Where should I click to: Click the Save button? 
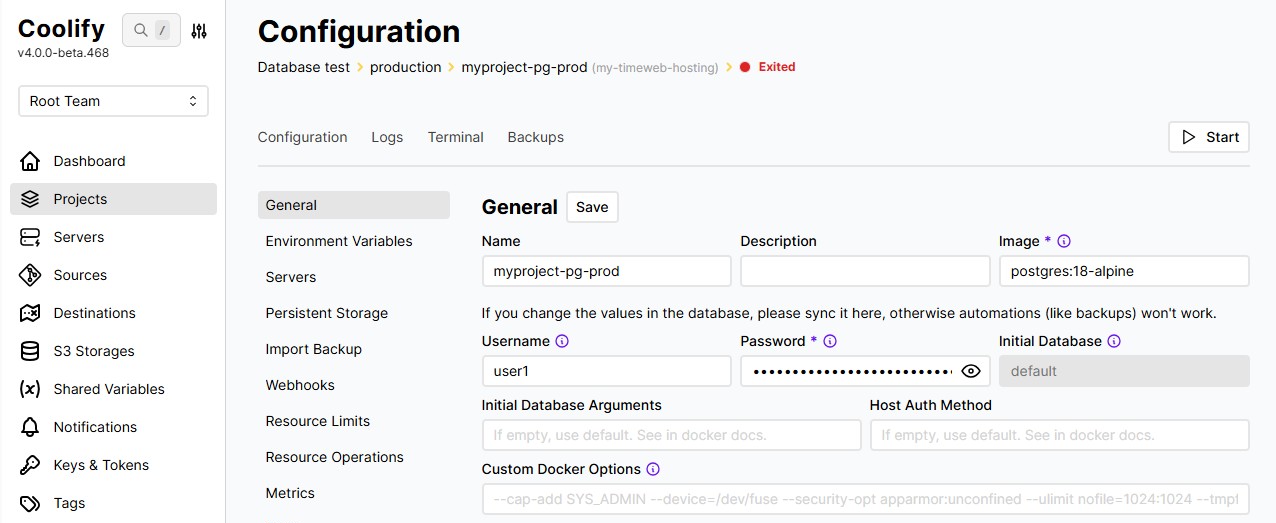(592, 207)
